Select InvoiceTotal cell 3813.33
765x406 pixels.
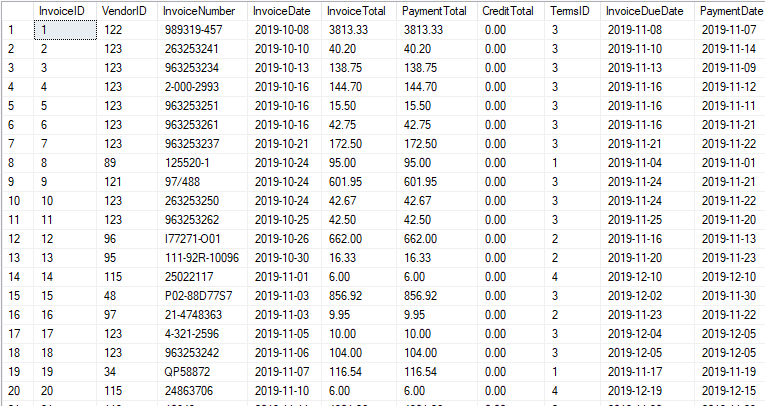[359, 30]
